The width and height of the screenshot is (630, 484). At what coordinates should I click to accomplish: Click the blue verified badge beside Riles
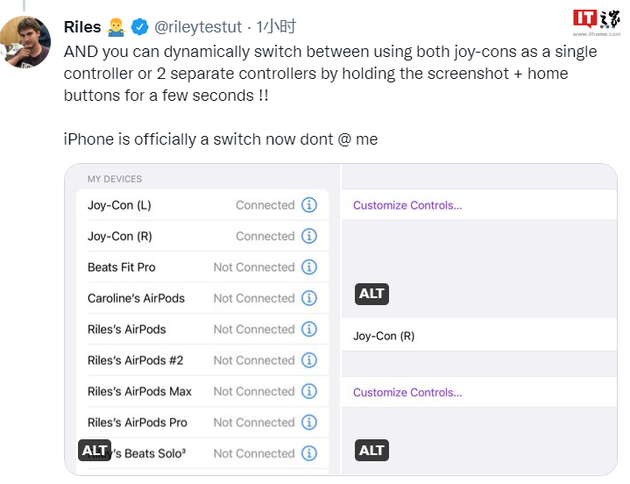(139, 27)
